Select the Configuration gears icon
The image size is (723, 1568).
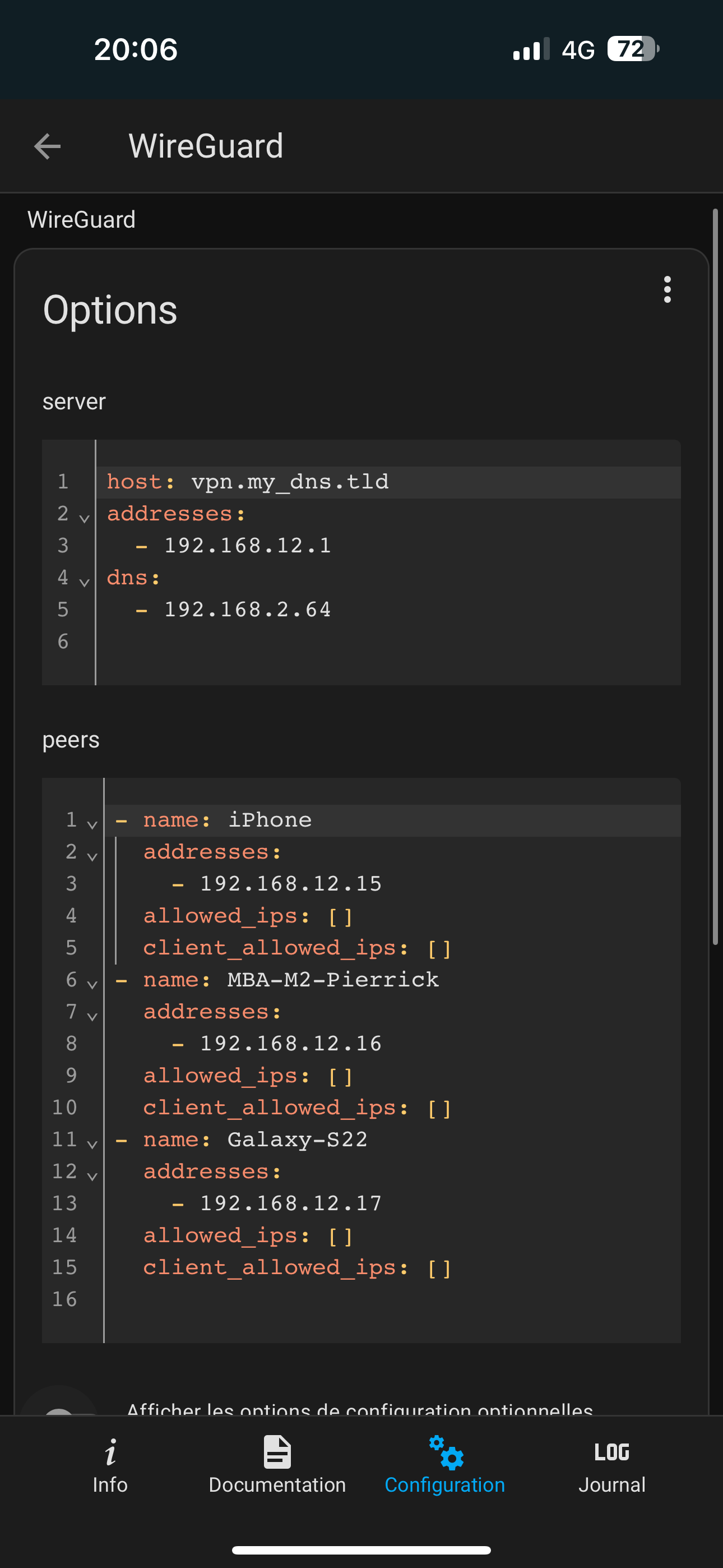(x=446, y=1452)
